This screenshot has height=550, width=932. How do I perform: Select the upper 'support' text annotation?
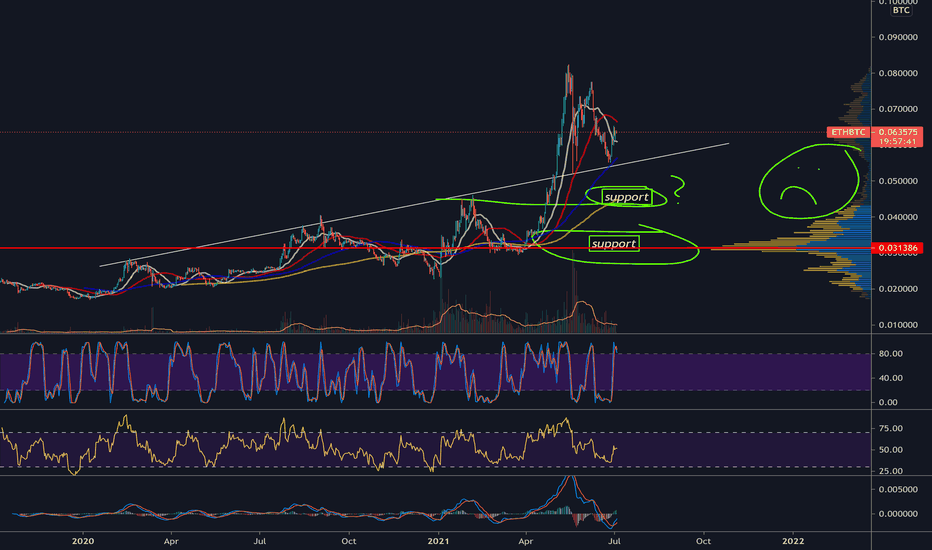point(626,197)
